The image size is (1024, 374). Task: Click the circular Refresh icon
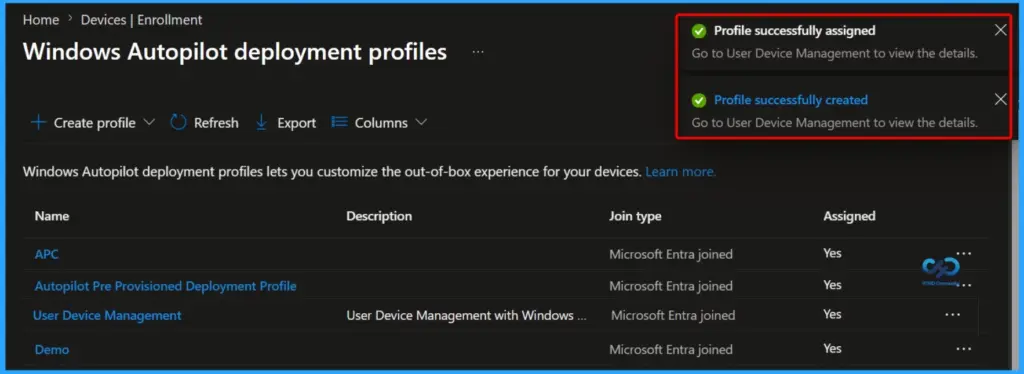point(178,123)
